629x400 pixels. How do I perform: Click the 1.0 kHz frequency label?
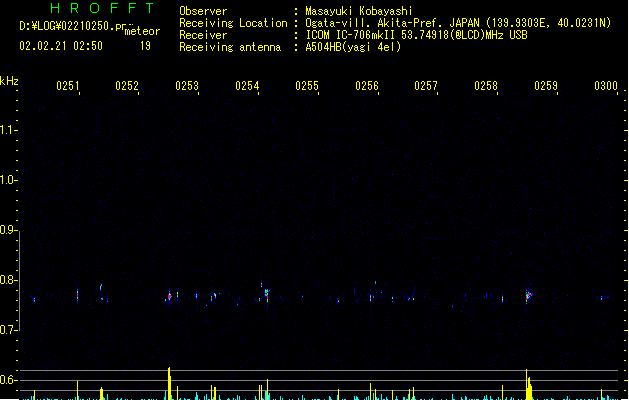pyautogui.click(x=8, y=180)
